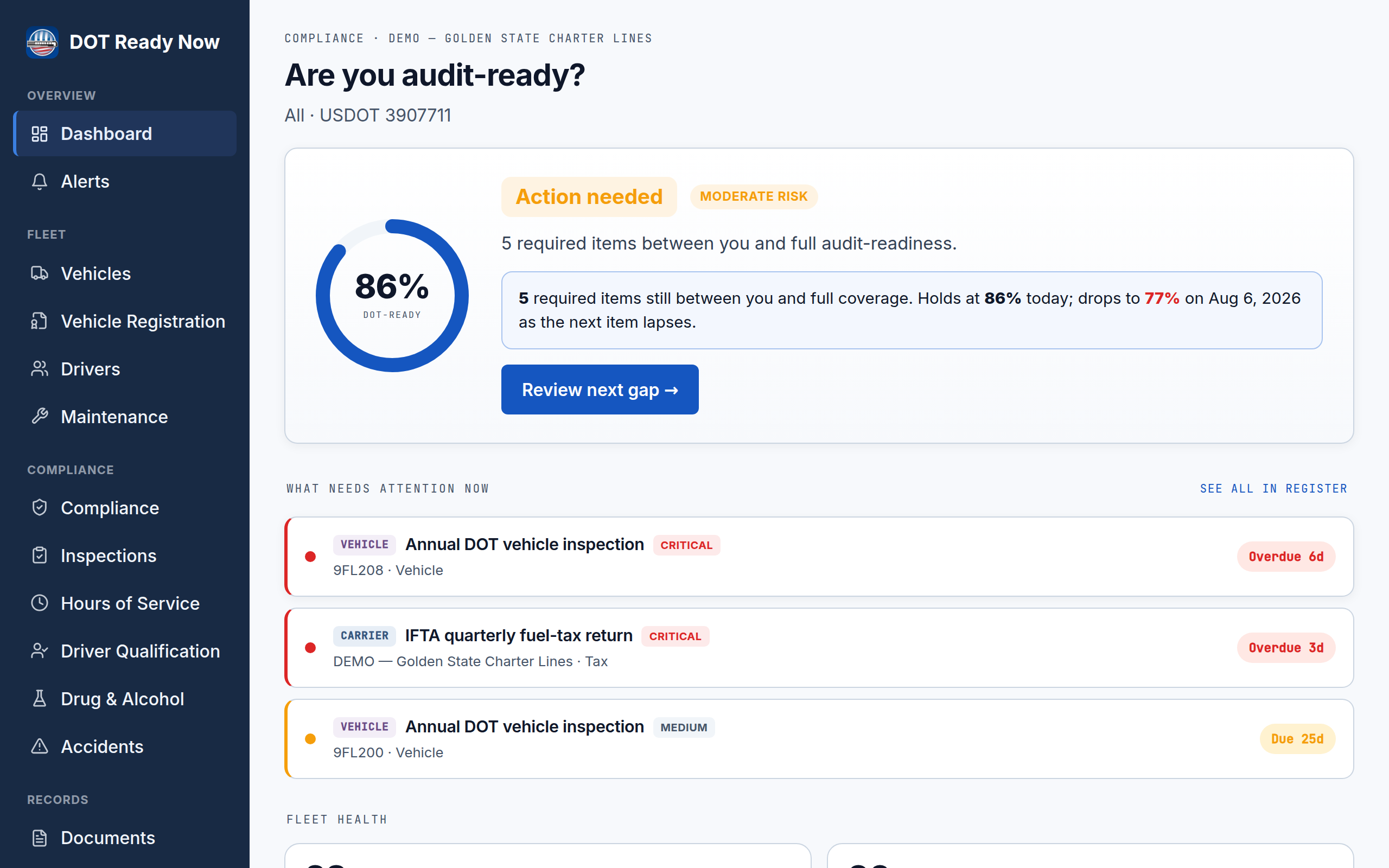Click VEHICLE tag on 9FL200 row
1389x868 pixels.
click(x=365, y=727)
